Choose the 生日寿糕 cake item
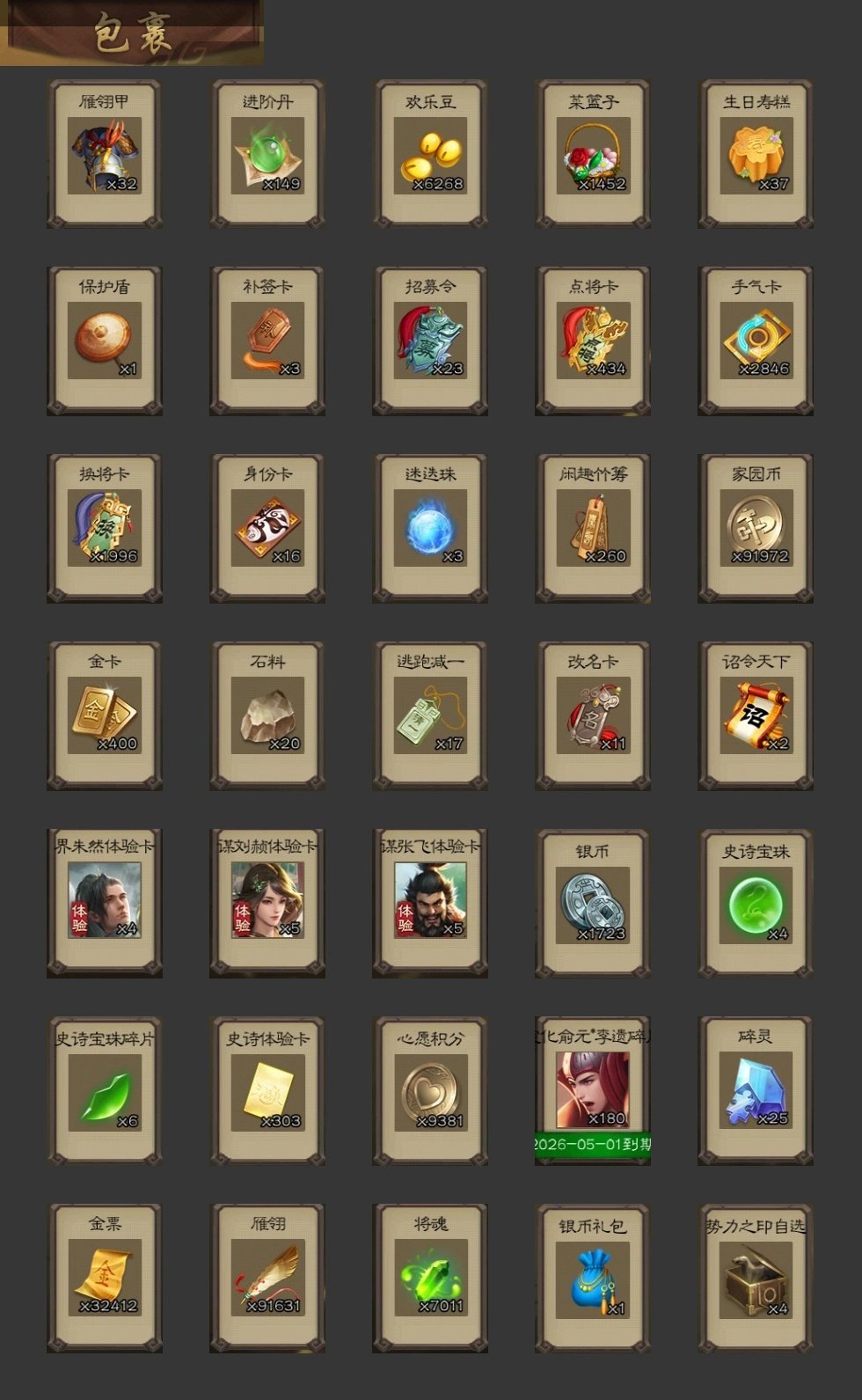 [x=756, y=155]
